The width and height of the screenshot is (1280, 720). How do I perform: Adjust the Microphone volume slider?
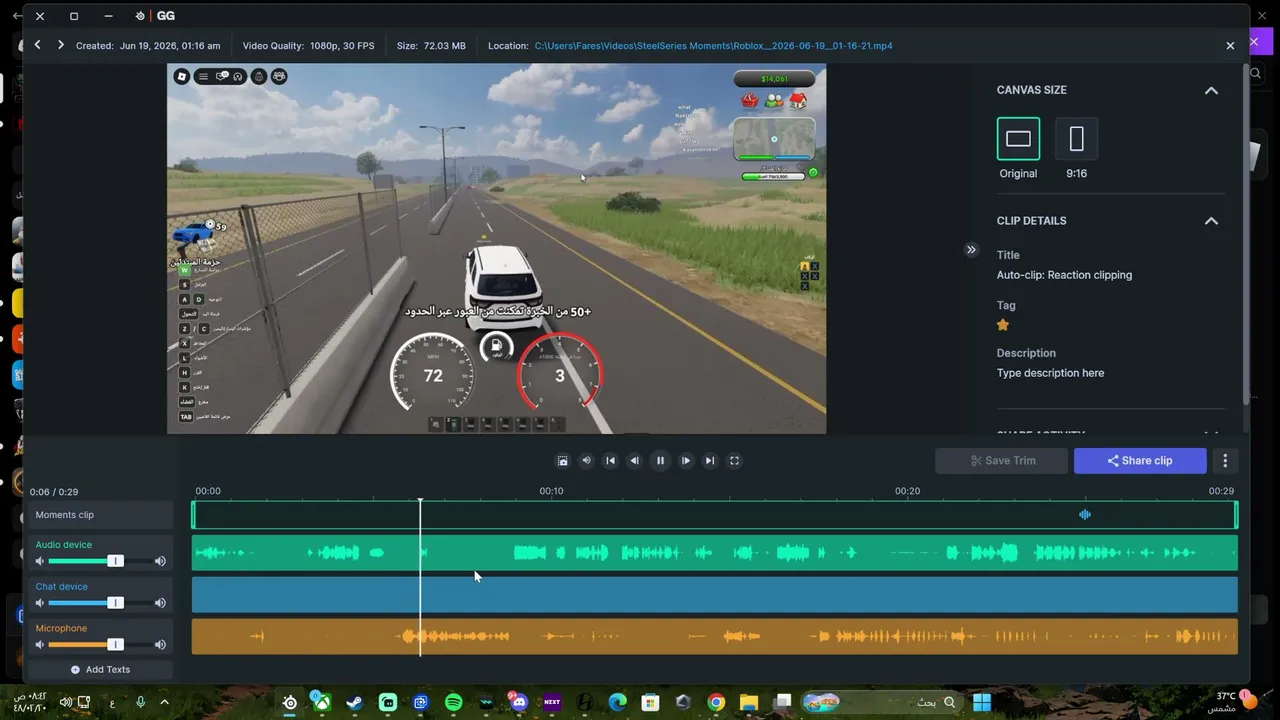(115, 645)
